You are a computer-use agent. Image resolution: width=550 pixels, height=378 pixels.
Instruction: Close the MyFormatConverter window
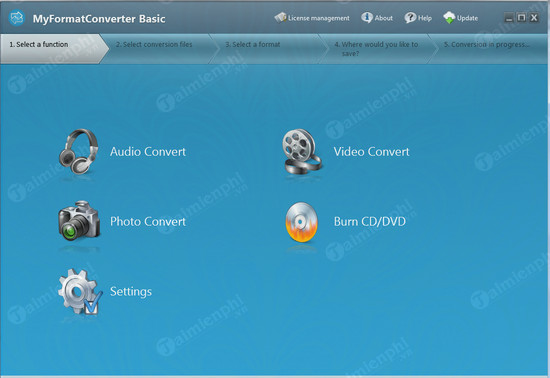[x=534, y=18]
